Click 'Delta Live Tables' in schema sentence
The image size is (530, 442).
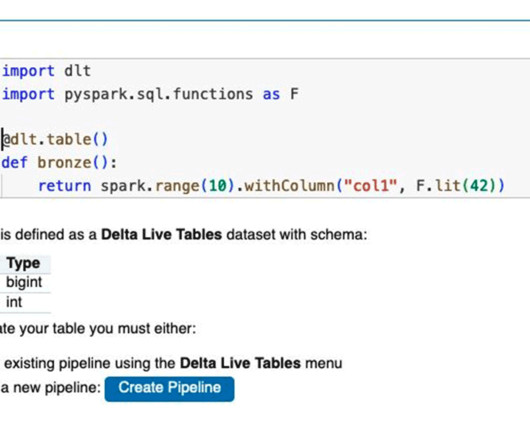tap(162, 235)
